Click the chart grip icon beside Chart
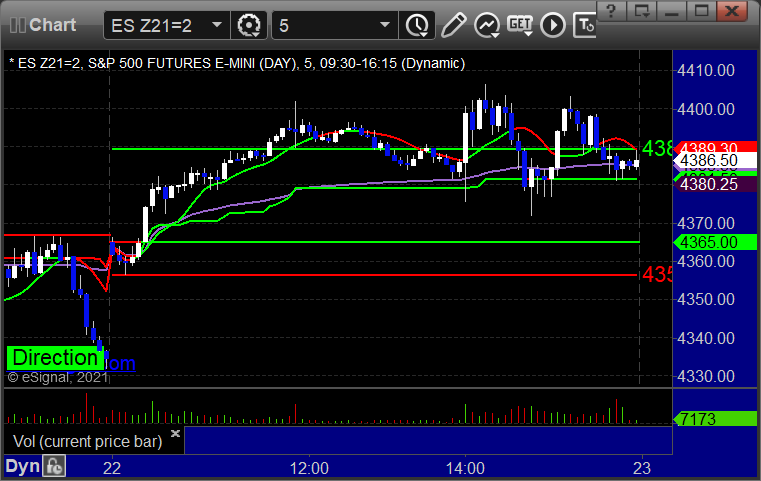The width and height of the screenshot is (761, 481). [17, 25]
